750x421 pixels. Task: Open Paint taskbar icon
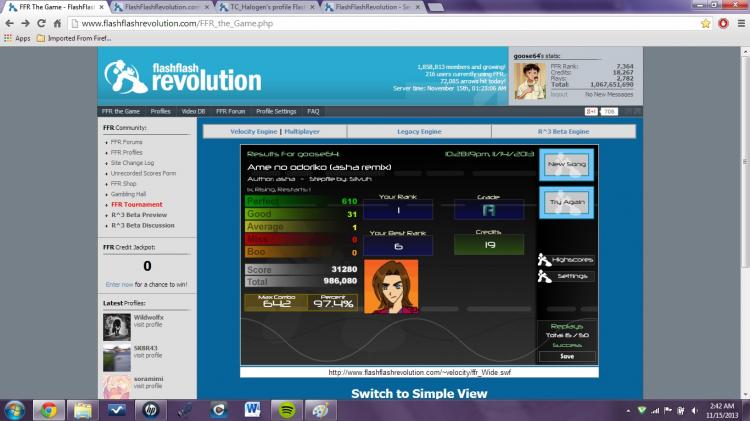[320, 410]
